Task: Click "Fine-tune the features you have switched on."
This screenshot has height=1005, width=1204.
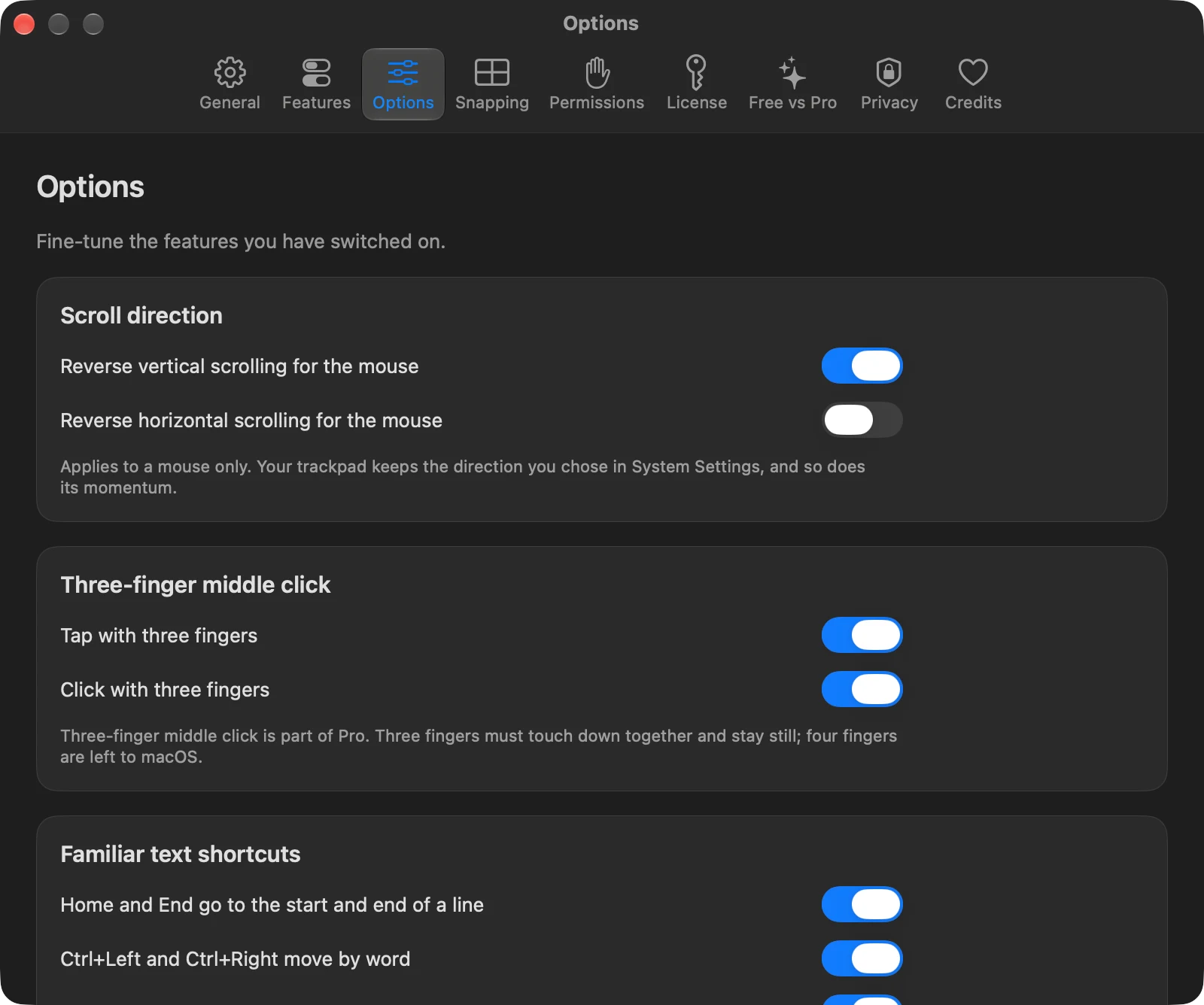Action: 241,241
